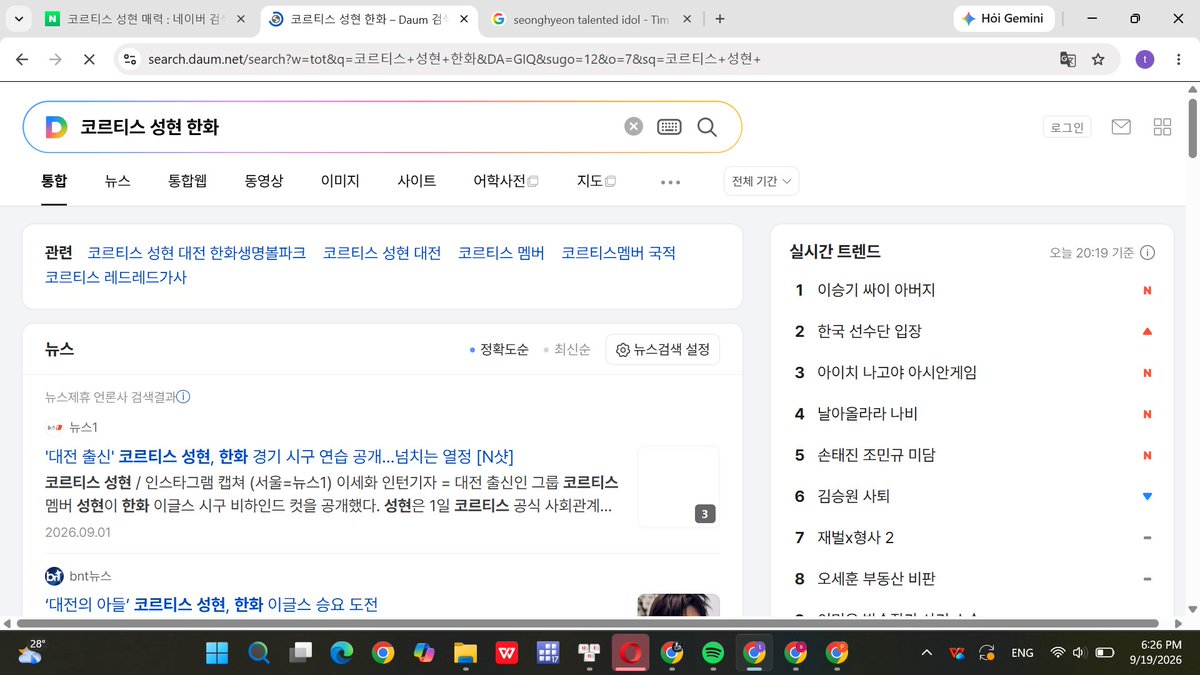Switch to the 이미지 tab

click(340, 181)
